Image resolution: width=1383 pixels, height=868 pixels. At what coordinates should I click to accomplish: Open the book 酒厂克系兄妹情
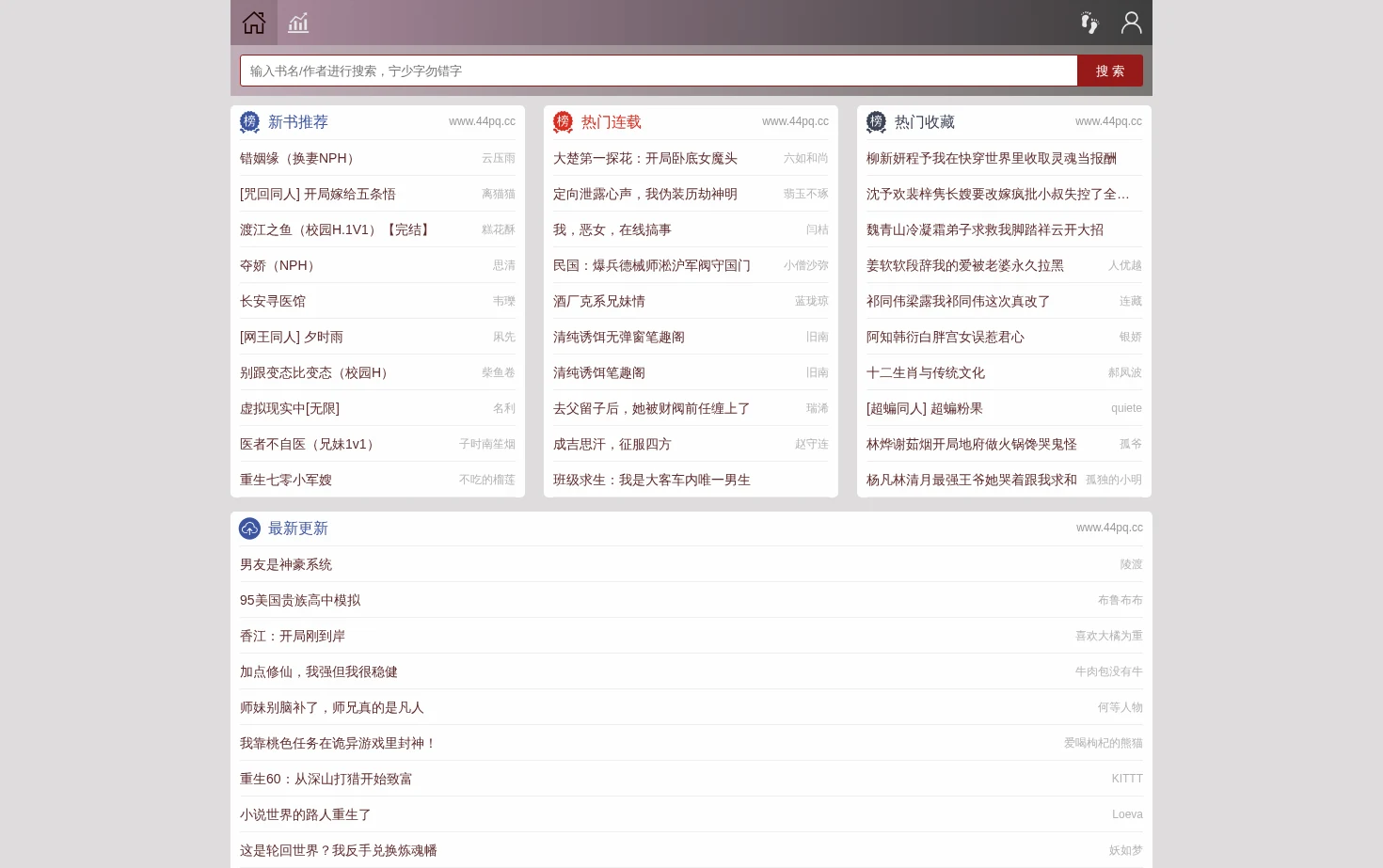coord(599,301)
